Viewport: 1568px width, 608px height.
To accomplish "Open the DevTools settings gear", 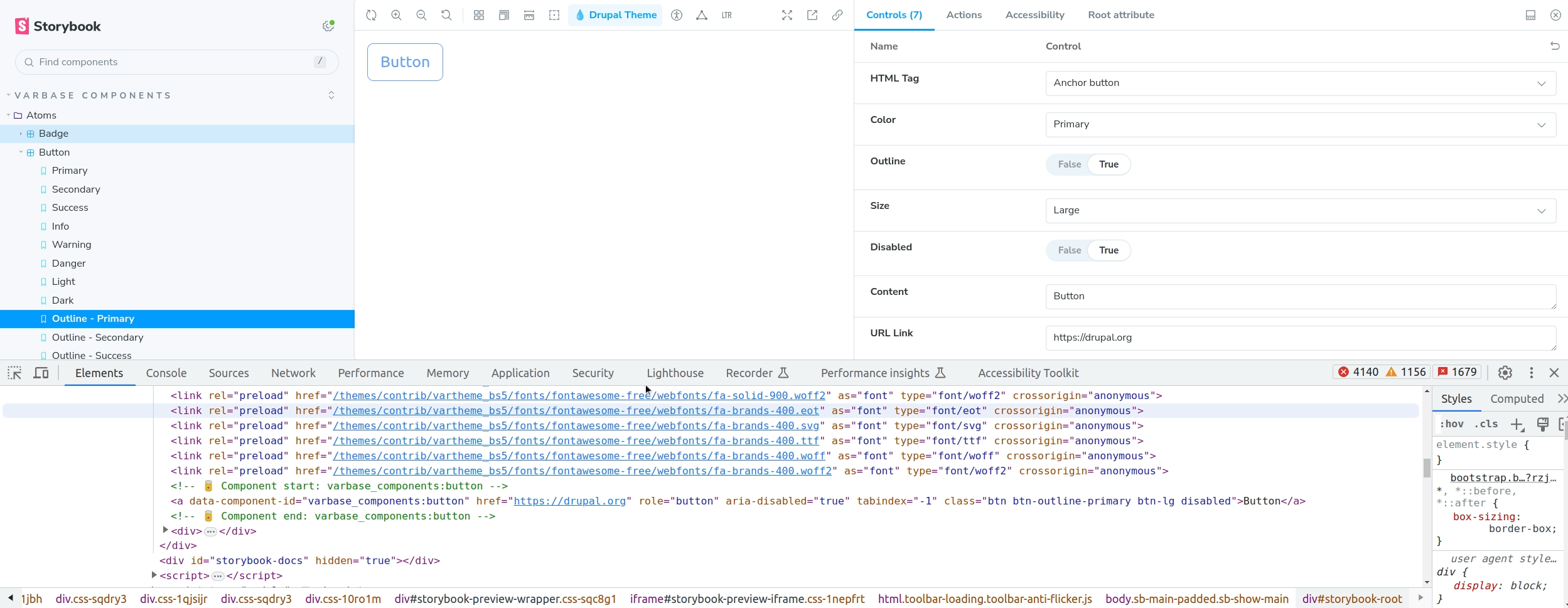I will [x=1505, y=373].
